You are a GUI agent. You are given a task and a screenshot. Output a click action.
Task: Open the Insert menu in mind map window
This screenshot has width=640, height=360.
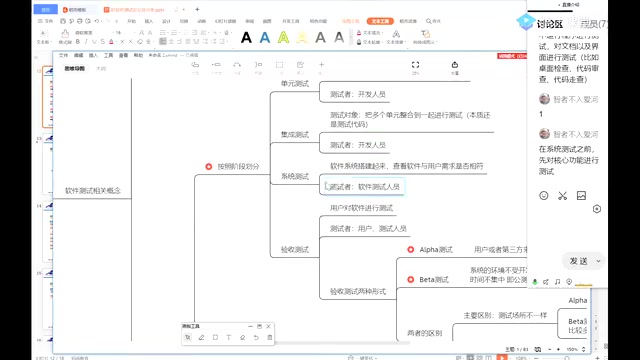(x=93, y=55)
